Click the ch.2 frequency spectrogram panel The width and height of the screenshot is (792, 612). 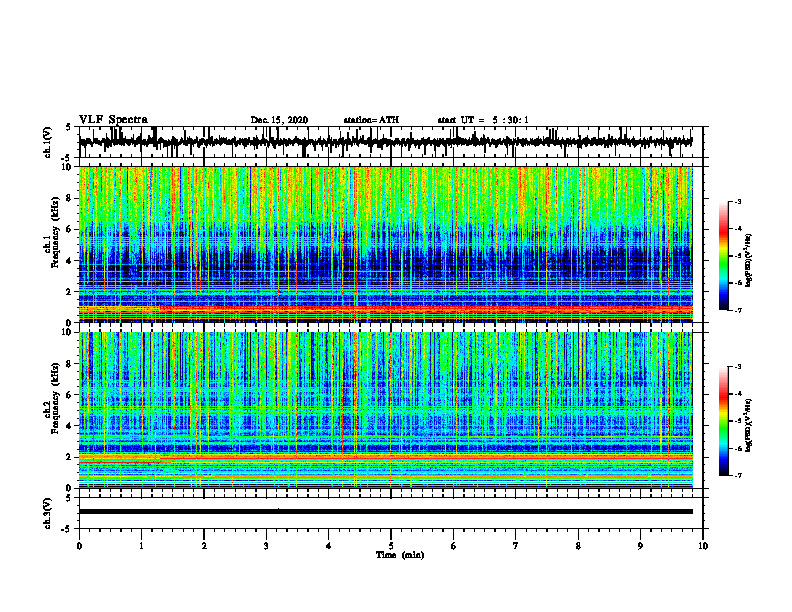[385, 410]
